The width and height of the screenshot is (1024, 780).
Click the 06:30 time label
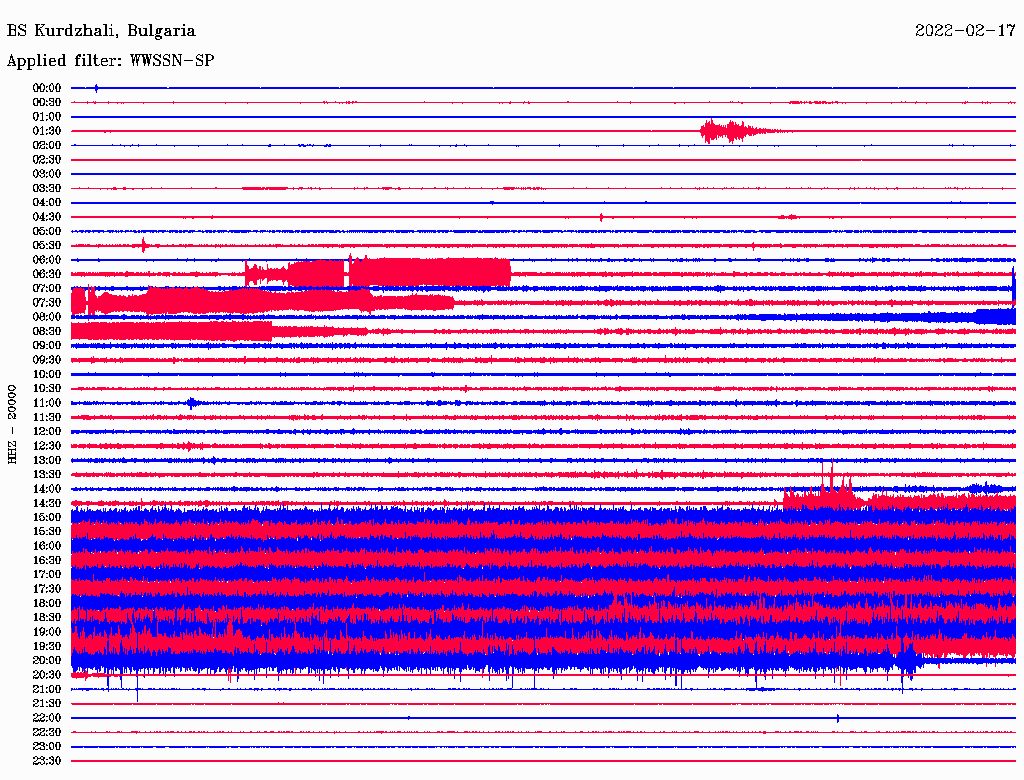tap(47, 274)
